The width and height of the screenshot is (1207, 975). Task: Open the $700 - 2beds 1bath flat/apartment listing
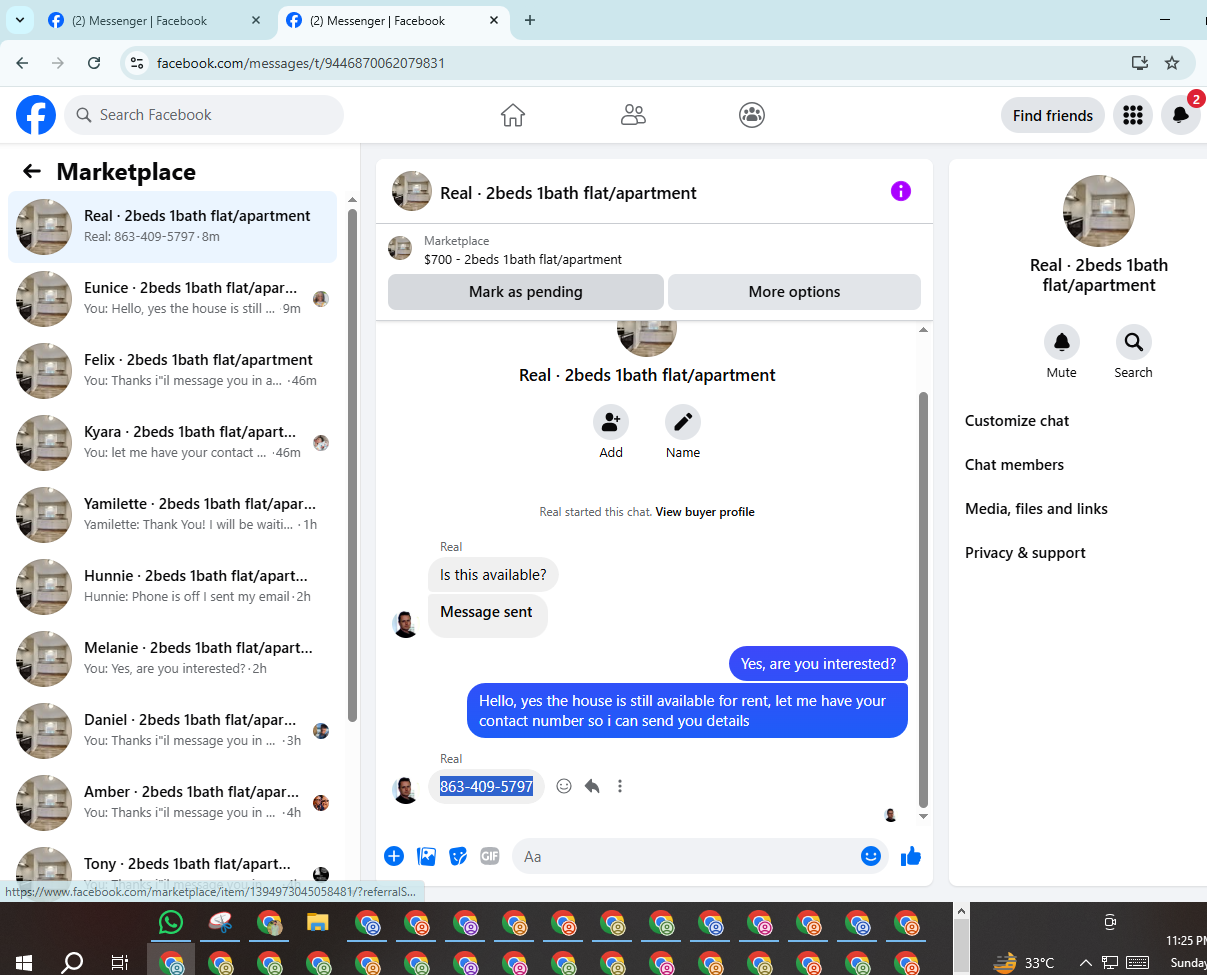click(523, 259)
